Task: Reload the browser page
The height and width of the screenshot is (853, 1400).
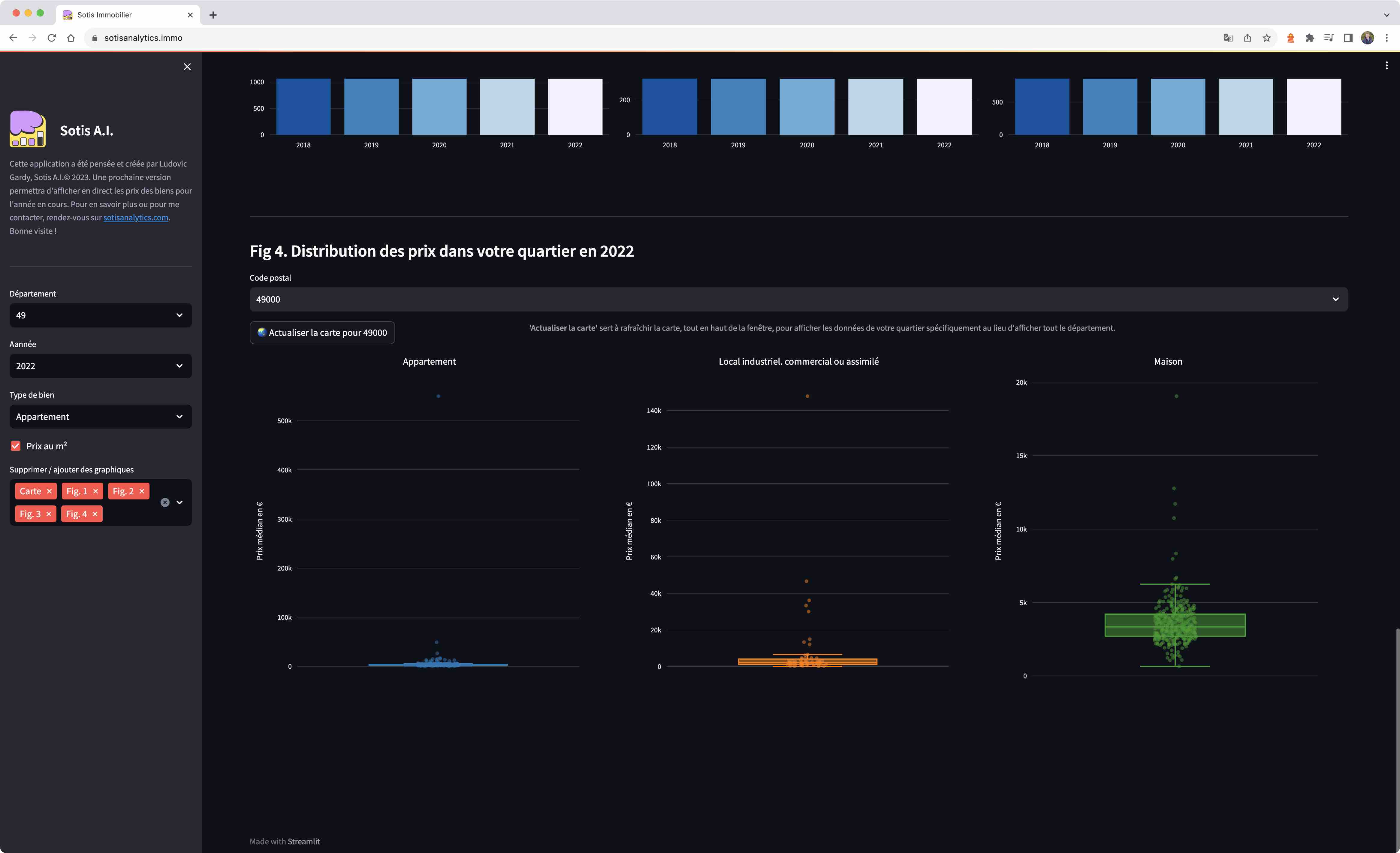Action: point(52,38)
